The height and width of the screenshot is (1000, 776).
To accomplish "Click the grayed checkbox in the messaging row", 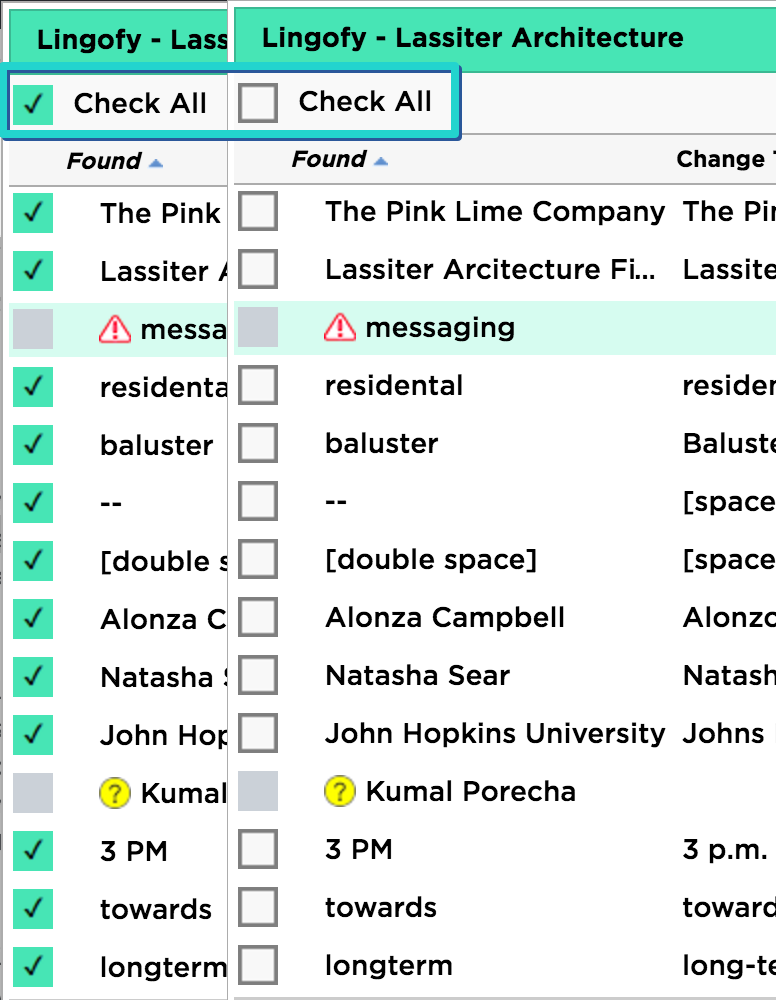I will pyautogui.click(x=258, y=327).
